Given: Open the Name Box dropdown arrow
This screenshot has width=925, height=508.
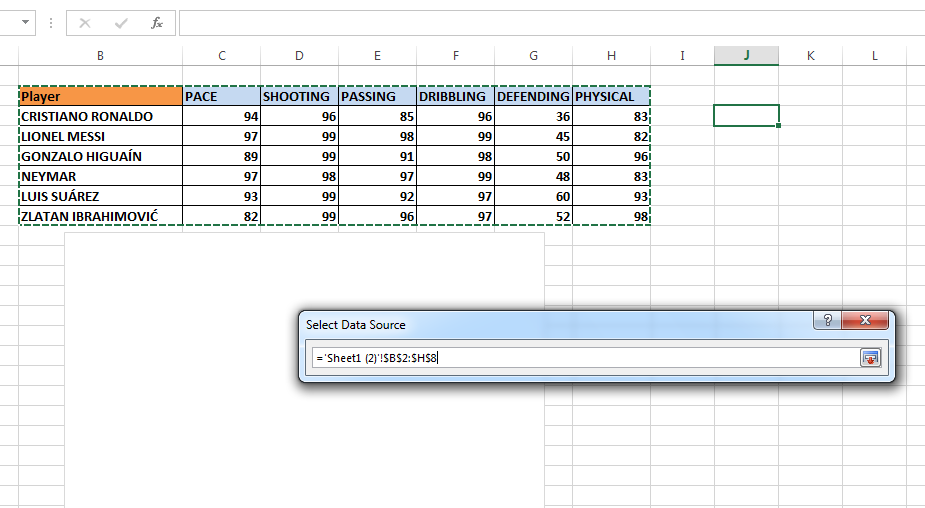Looking at the screenshot, I should pos(25,22).
